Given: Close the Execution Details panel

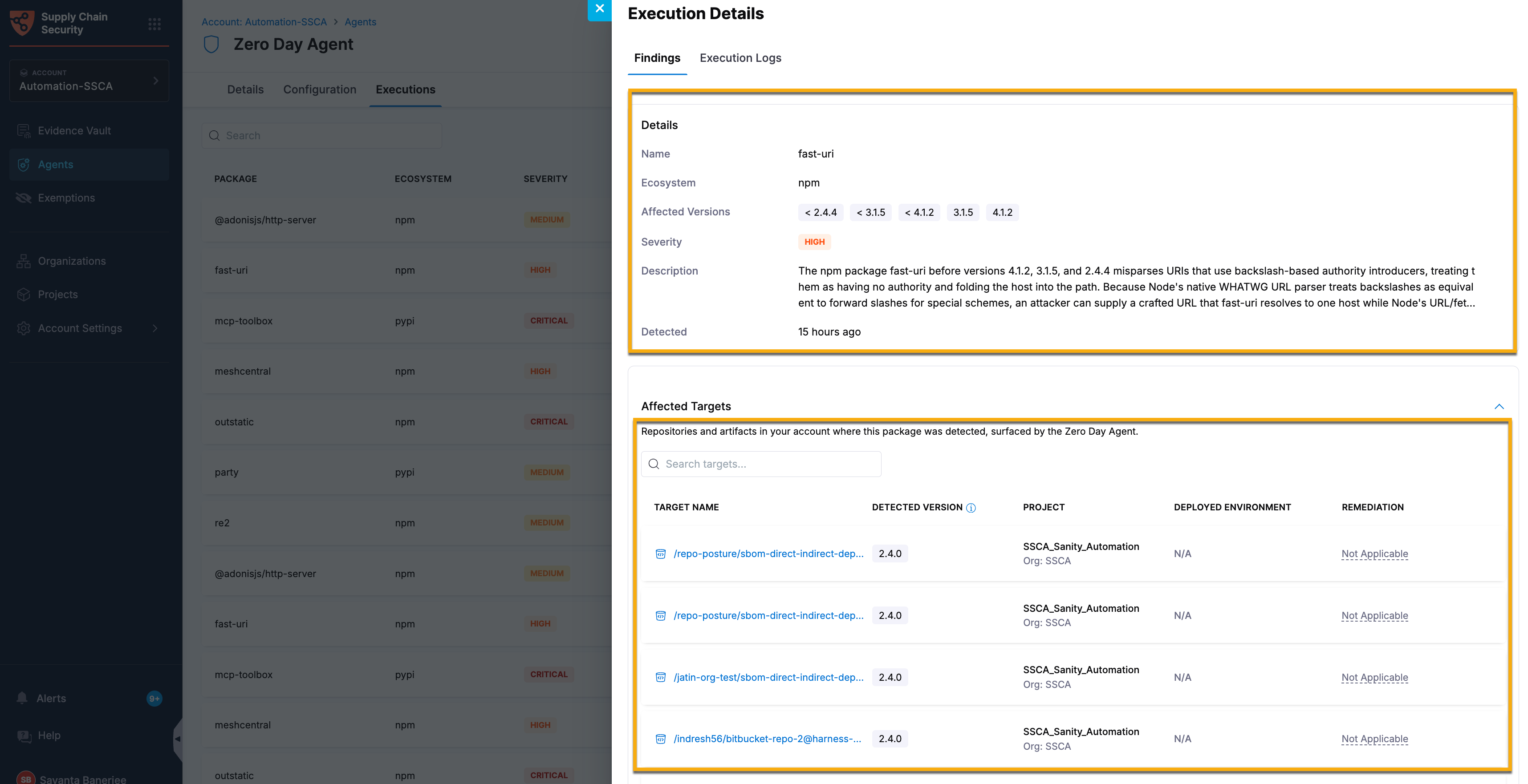Looking at the screenshot, I should pyautogui.click(x=599, y=9).
